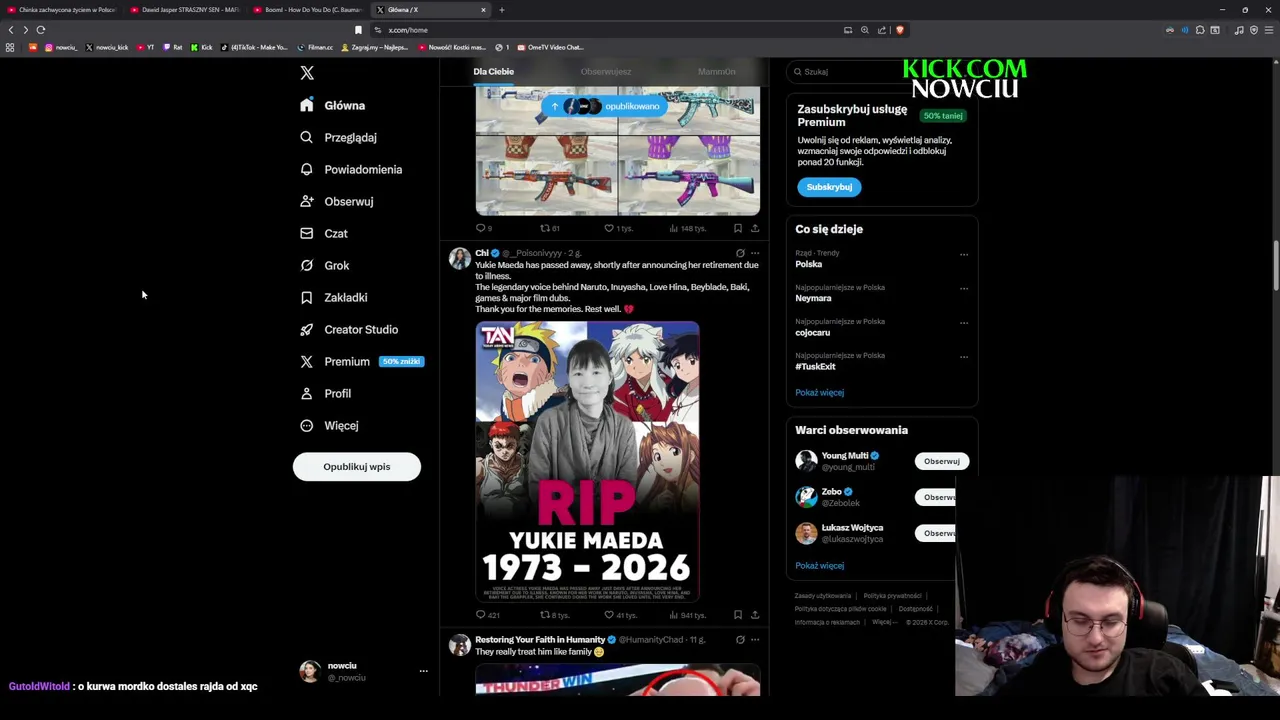
Task: Click the 'opublikowano' new posts pill
Action: [606, 106]
